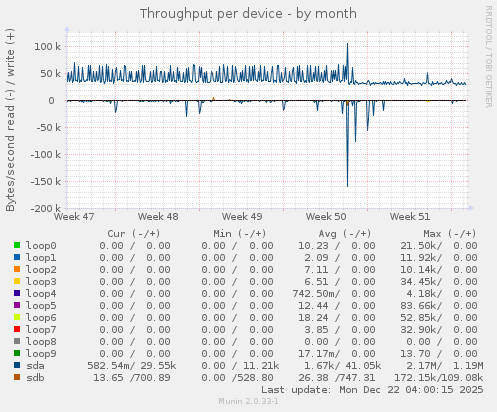The image size is (497, 412).
Task: Click sdb max value '172.15k/109.08k'
Action: coord(439,378)
